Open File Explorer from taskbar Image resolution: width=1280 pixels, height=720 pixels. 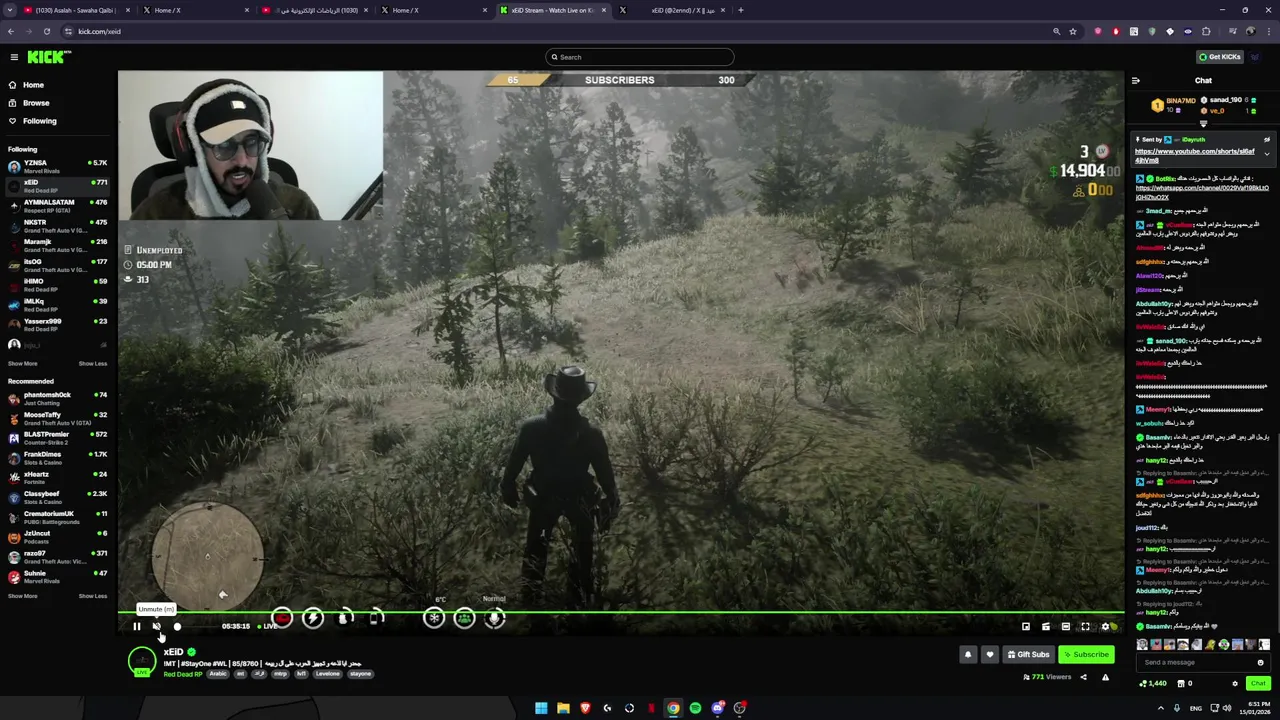(x=563, y=708)
